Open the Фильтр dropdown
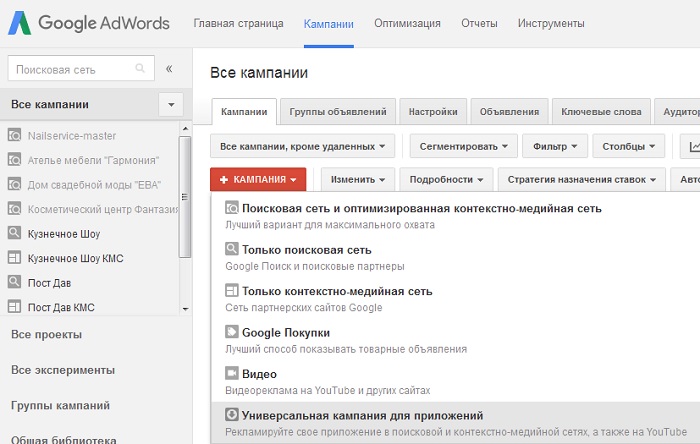 (x=555, y=146)
